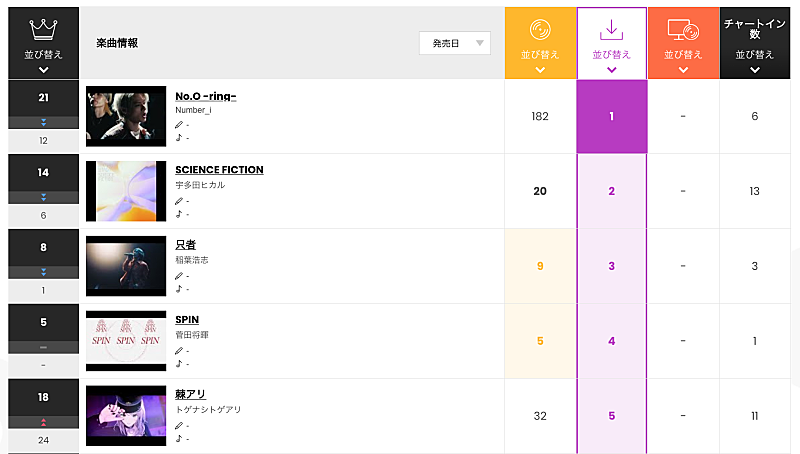
Task: Click the music note icon under 菅田将暉
Action: [x=179, y=363]
